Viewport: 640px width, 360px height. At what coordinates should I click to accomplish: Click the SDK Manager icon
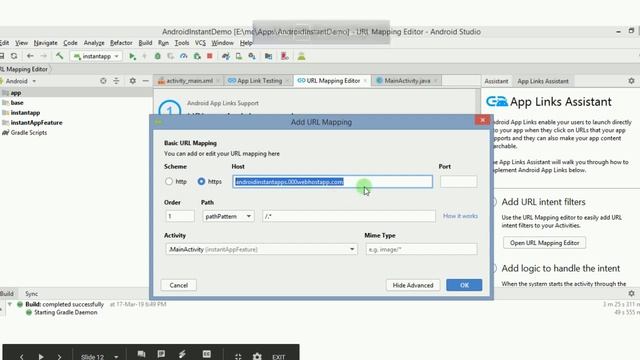(x=252, y=56)
